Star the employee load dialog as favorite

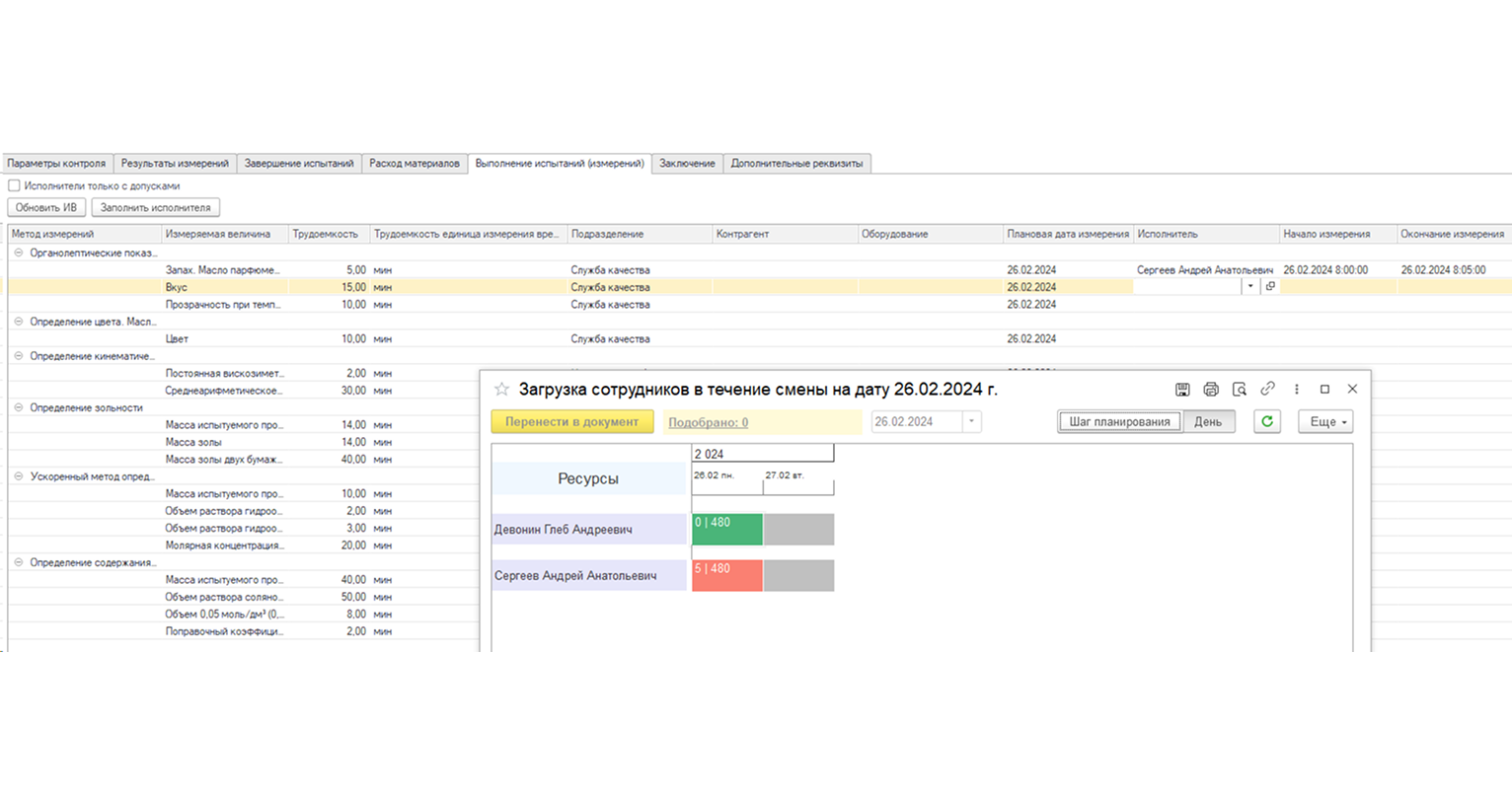pyautogui.click(x=501, y=390)
